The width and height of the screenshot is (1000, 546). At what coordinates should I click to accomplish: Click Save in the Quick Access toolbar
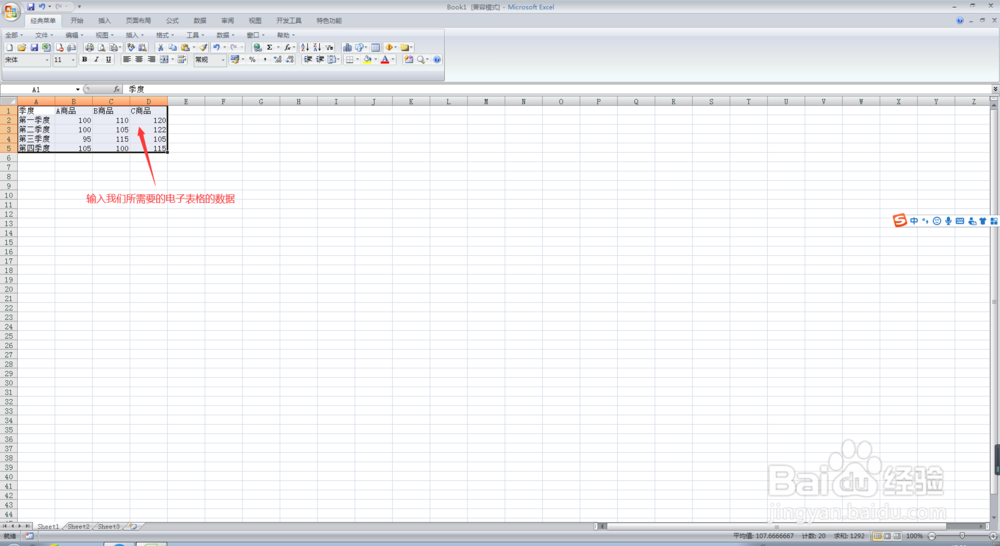(30, 6)
